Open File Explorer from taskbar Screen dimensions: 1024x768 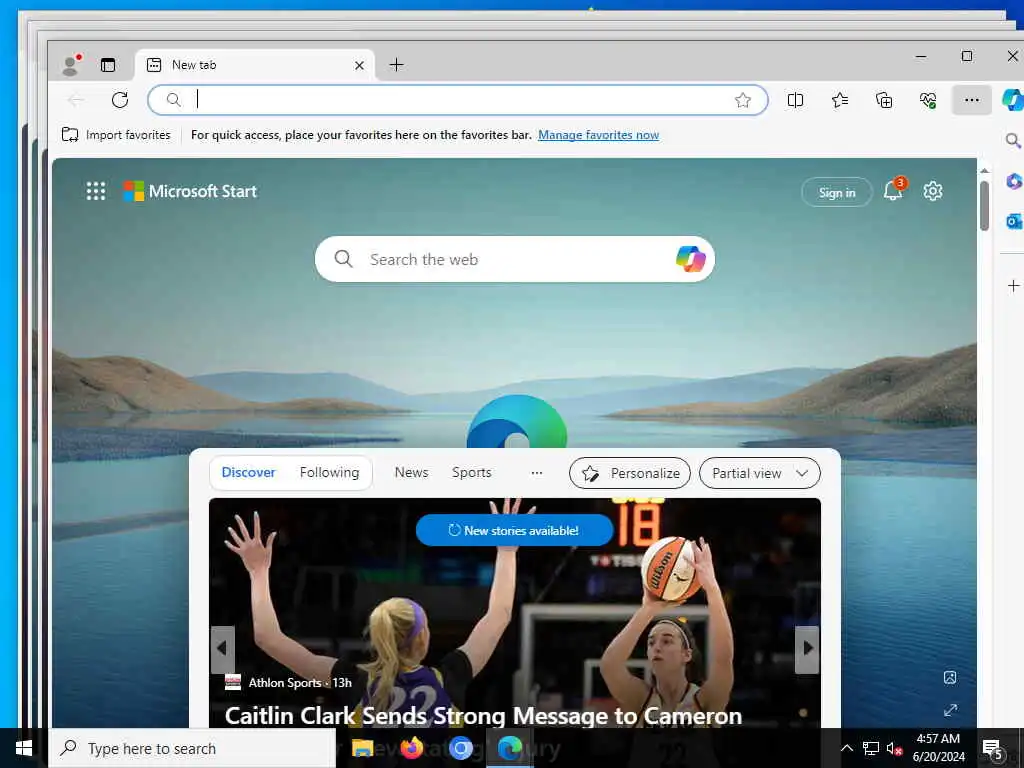coord(362,748)
